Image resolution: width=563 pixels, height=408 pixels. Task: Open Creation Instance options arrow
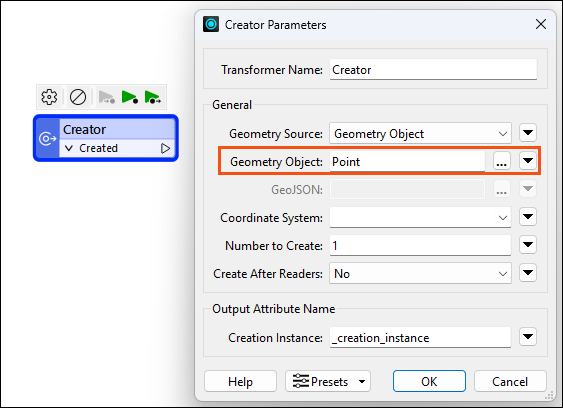(x=528, y=337)
